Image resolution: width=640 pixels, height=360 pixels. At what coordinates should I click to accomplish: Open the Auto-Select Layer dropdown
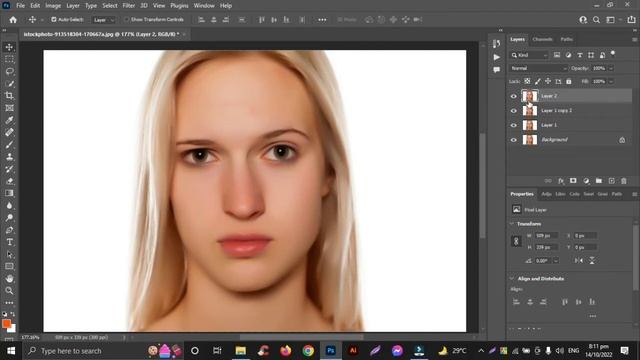tap(104, 20)
